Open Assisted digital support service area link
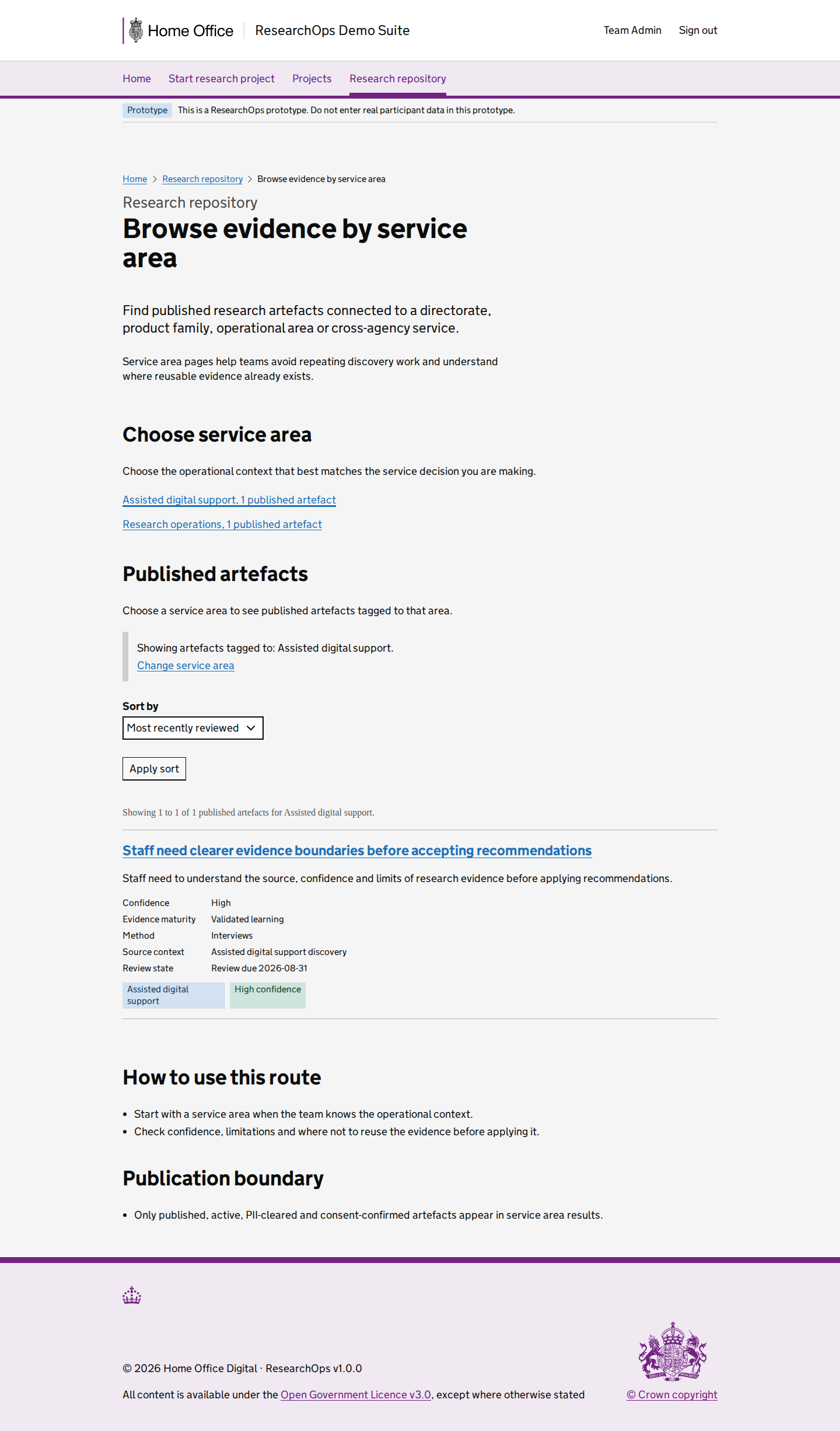The height and width of the screenshot is (1431, 840). pyautogui.click(x=229, y=500)
